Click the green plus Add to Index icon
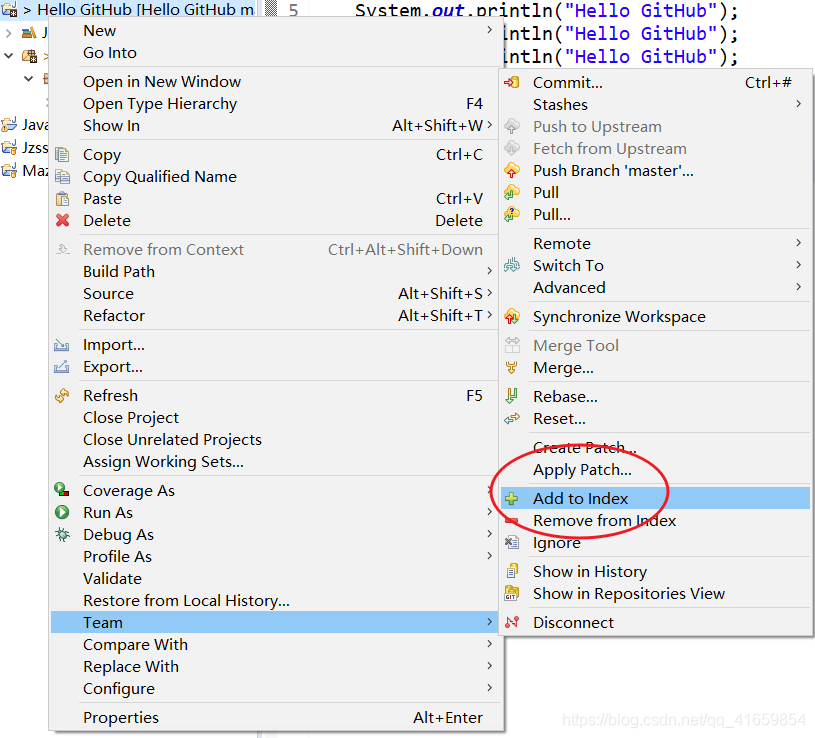Image resolution: width=815 pixels, height=738 pixels. click(x=512, y=498)
